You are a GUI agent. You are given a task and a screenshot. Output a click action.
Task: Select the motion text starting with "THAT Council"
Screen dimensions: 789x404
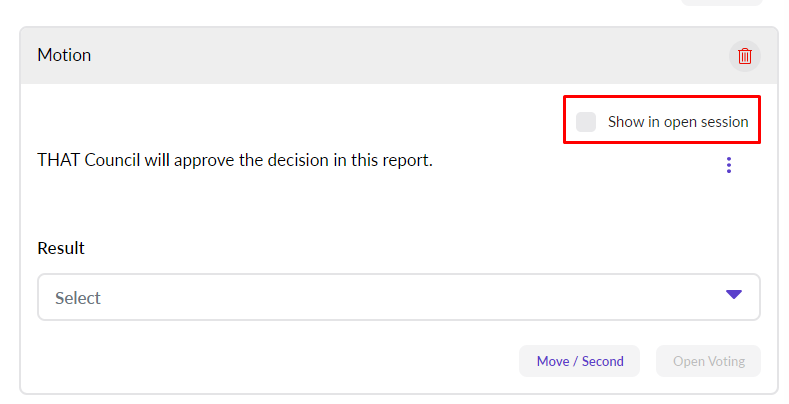234,160
